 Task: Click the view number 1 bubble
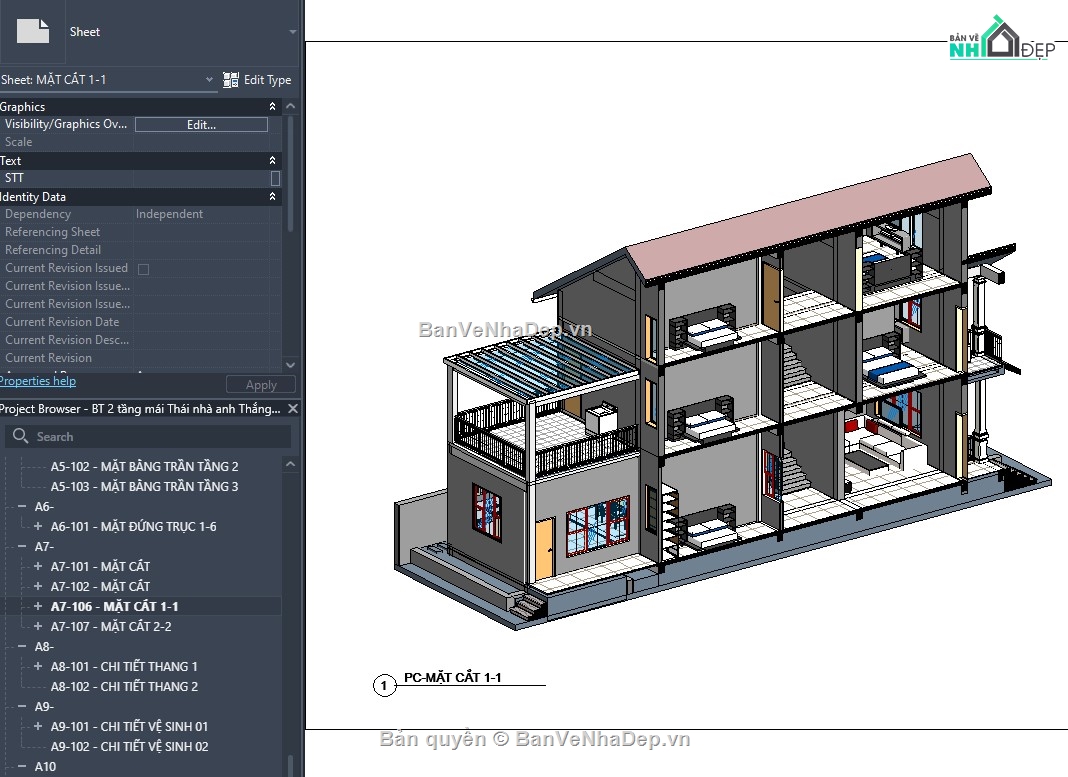384,685
